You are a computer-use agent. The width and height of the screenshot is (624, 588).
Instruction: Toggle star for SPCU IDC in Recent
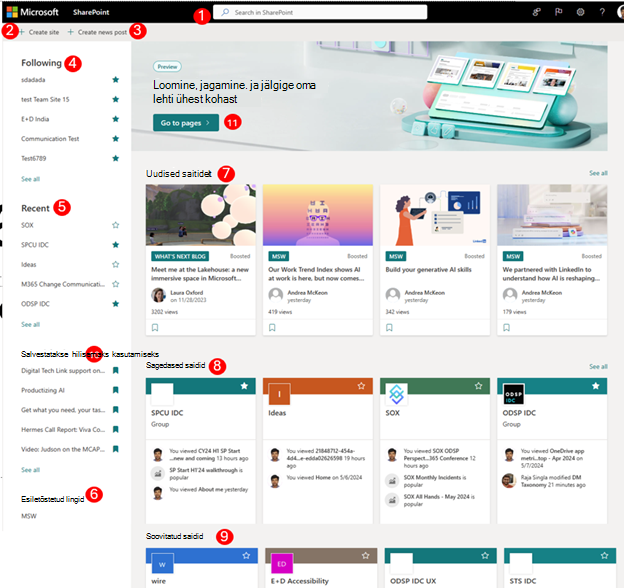coord(115,245)
